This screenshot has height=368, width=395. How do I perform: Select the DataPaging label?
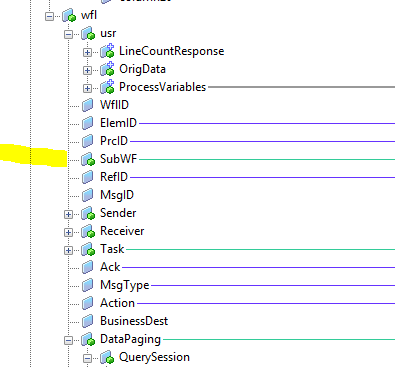click(x=130, y=340)
